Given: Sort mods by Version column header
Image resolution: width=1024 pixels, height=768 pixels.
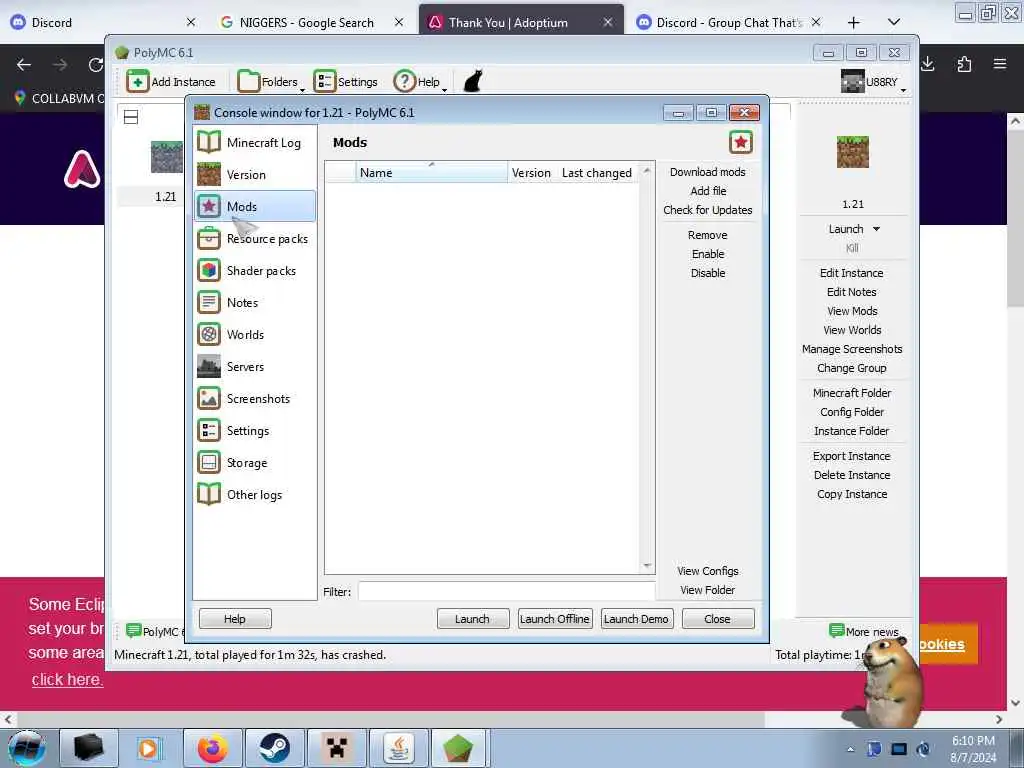Looking at the screenshot, I should 531,172.
